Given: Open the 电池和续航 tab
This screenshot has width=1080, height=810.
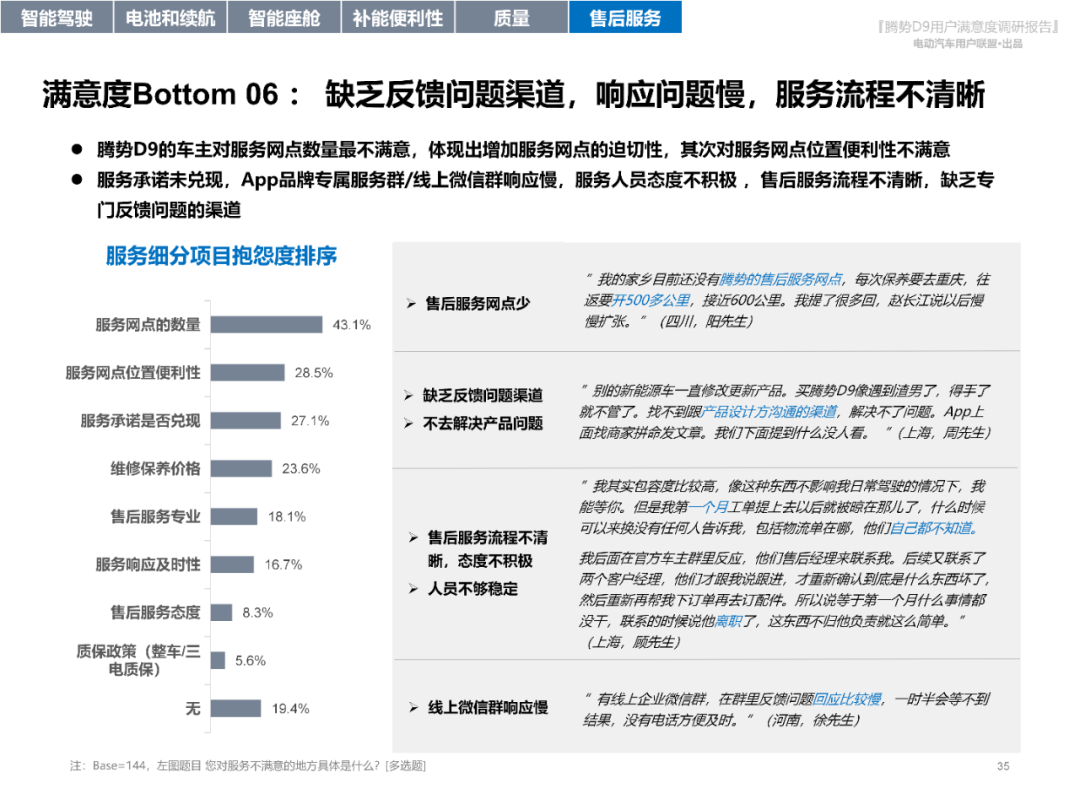Looking at the screenshot, I should [x=171, y=17].
